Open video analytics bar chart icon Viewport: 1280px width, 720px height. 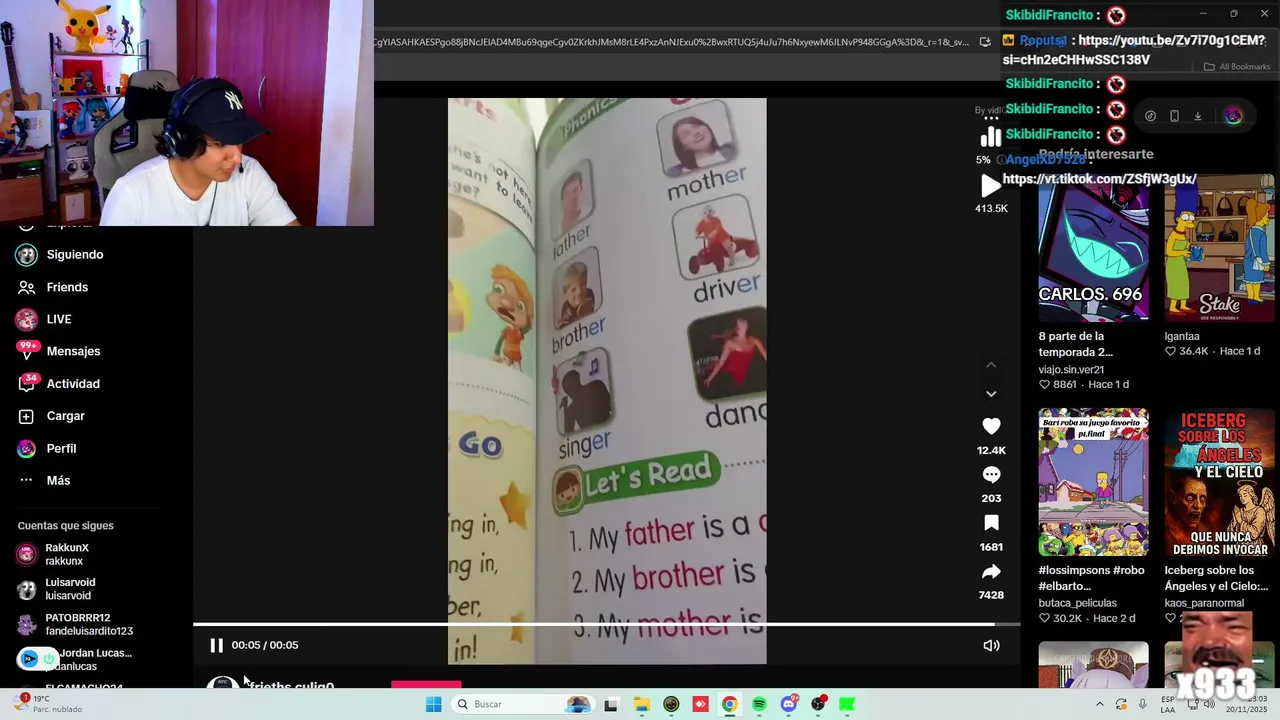pos(991,138)
